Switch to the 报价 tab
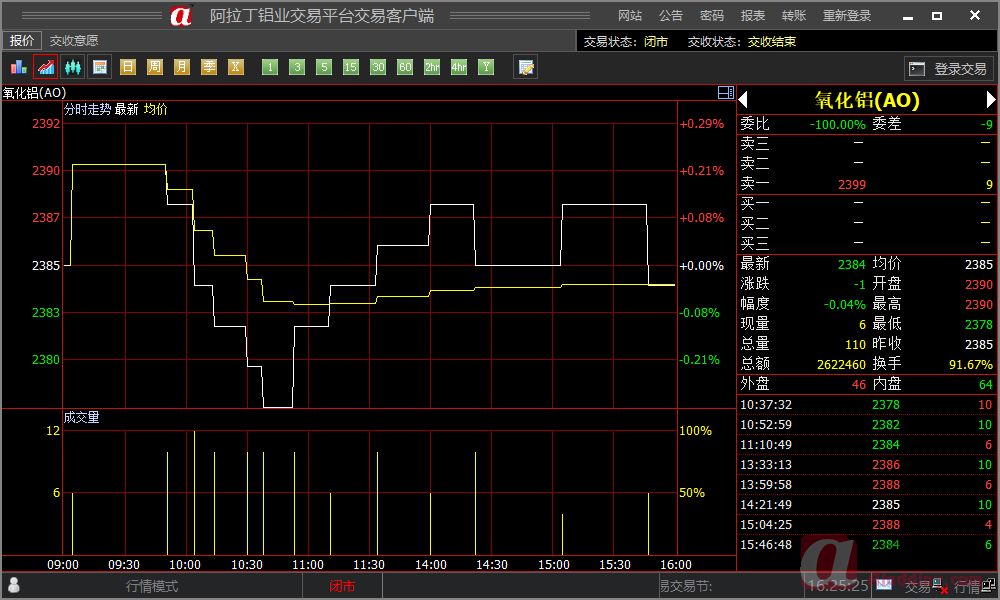This screenshot has width=1000, height=600. [22, 41]
